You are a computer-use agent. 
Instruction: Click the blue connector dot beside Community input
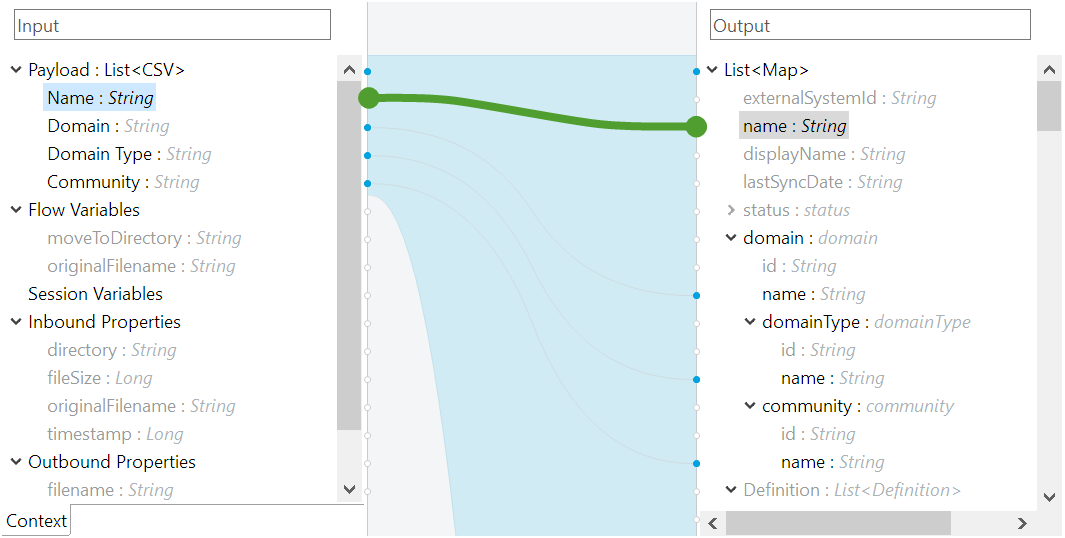click(x=367, y=183)
